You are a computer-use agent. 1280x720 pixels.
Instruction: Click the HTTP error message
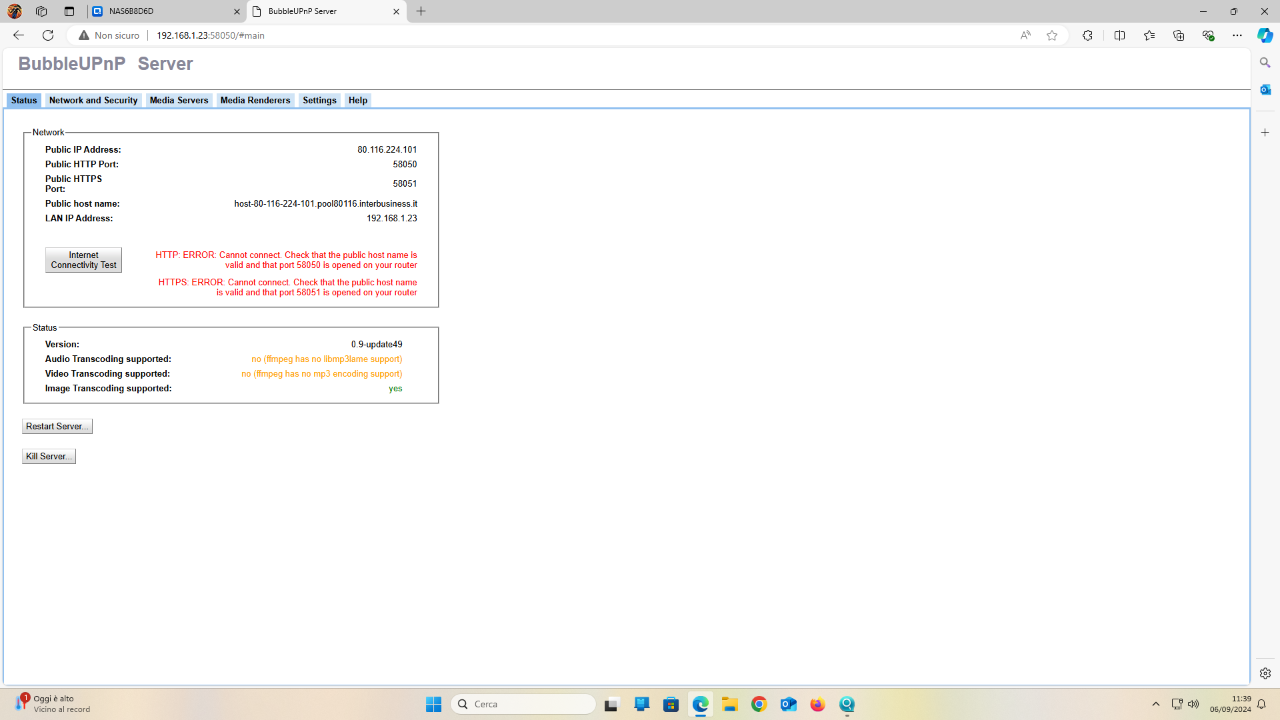pos(286,260)
